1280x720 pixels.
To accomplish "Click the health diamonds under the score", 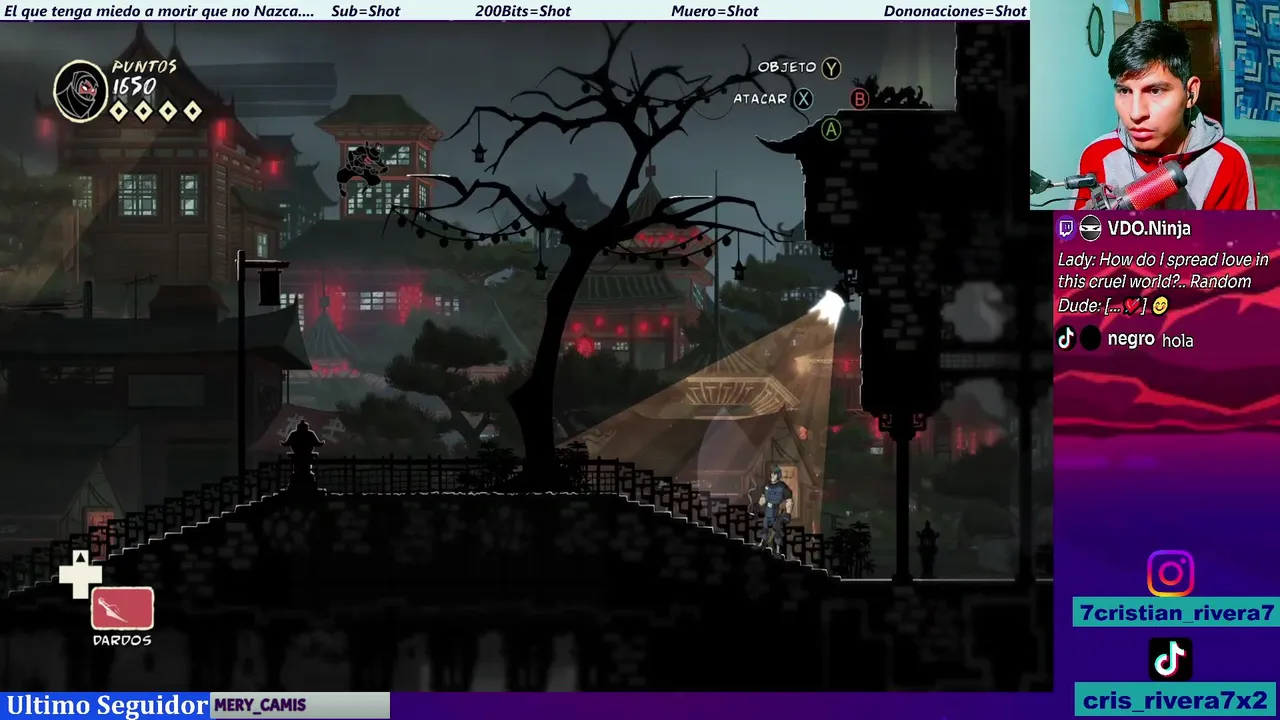I will tap(155, 111).
